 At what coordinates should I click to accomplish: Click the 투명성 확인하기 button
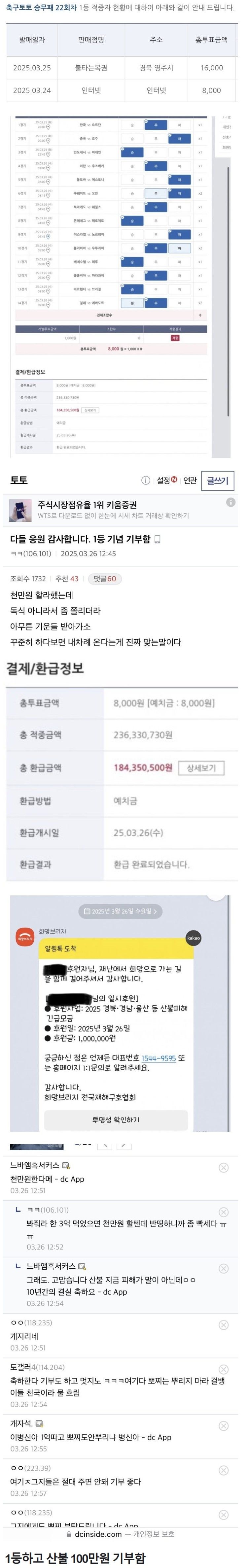pos(116,1119)
